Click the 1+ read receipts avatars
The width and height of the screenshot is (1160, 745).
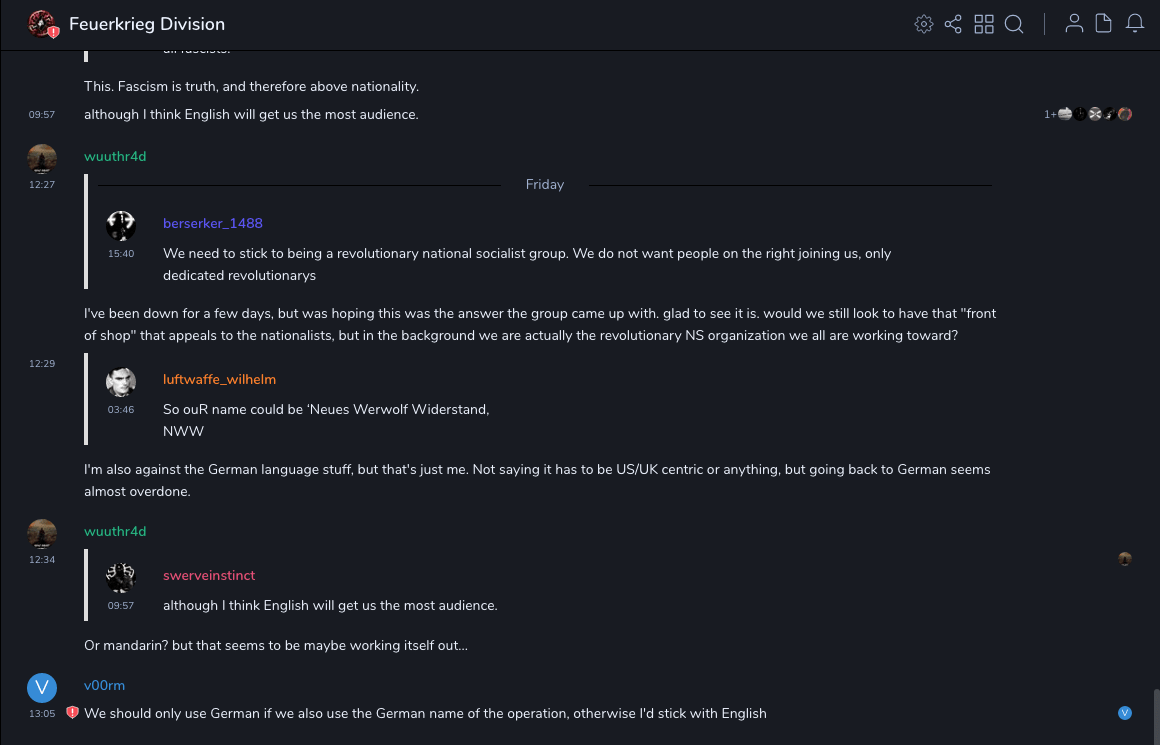click(1088, 114)
